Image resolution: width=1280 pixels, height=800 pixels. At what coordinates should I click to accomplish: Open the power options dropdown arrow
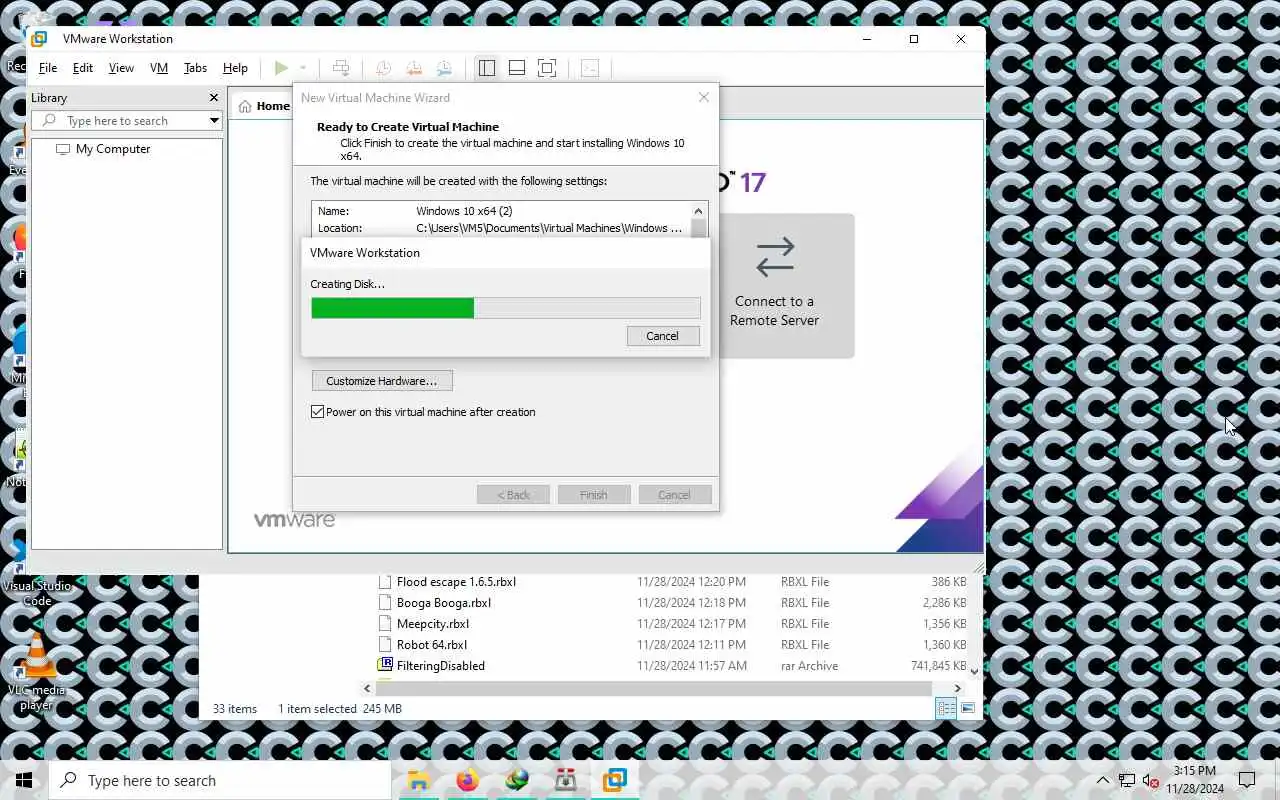[x=303, y=68]
